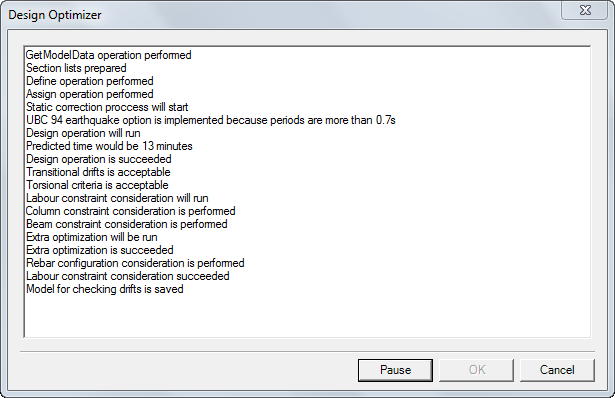Viewport: 615px width, 398px height.
Task: Select 'Torsional criteria is acceptable' line
Action: [x=97, y=184]
